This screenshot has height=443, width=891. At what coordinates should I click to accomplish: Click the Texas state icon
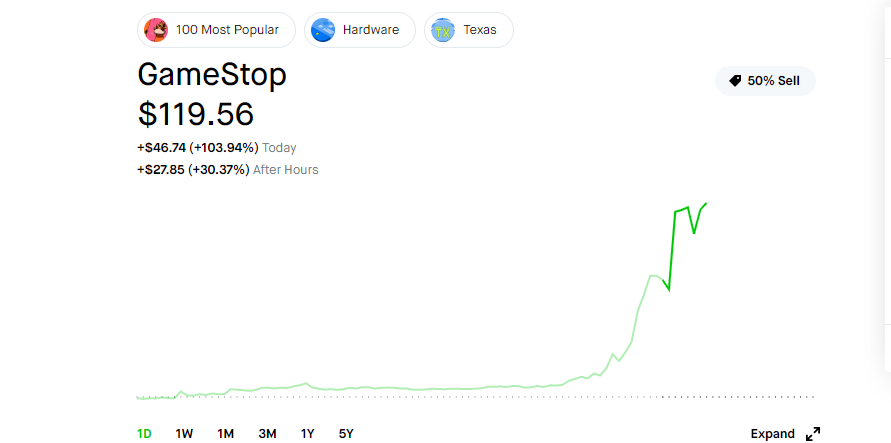pos(443,30)
